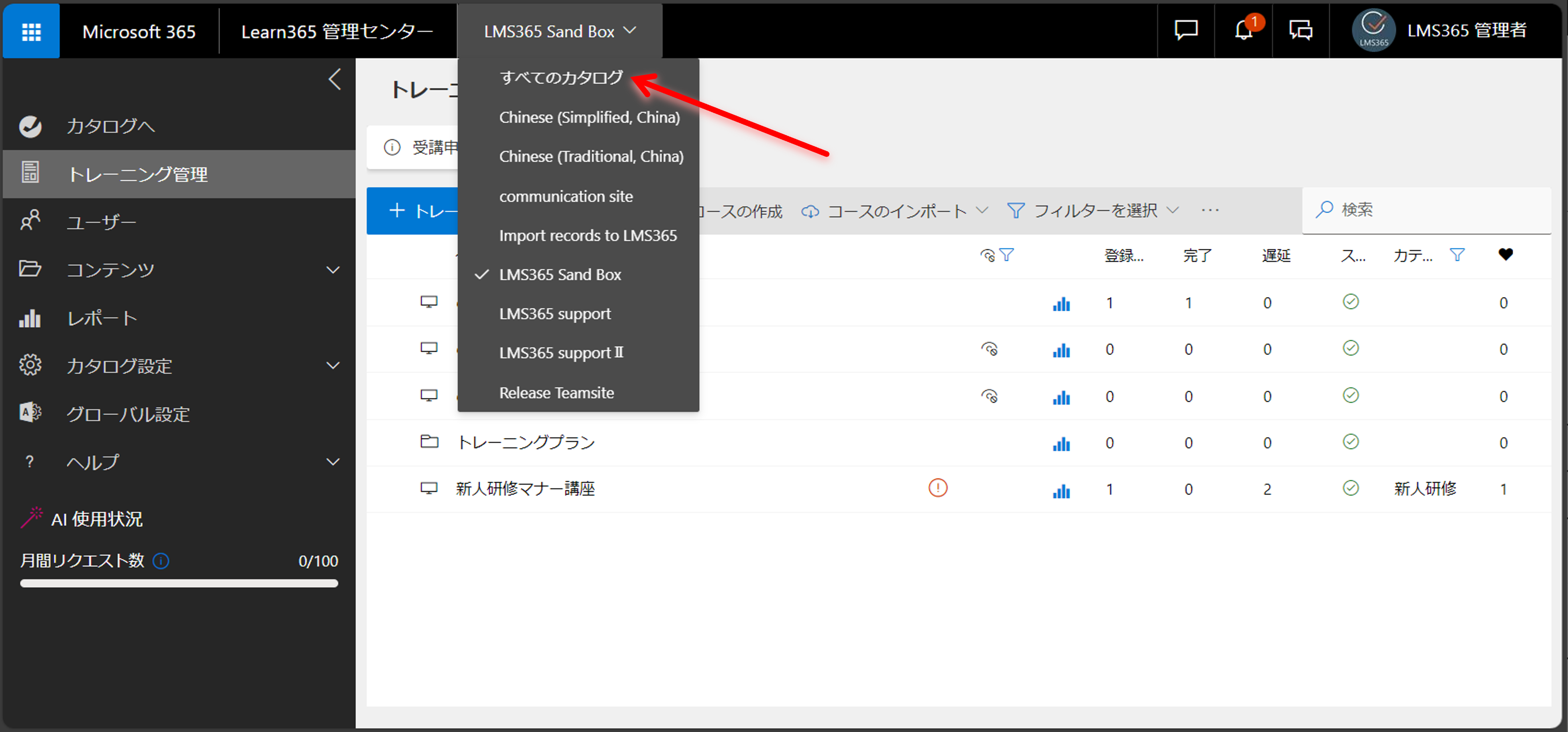Open グローバル設定 in sidebar
The image size is (1568, 732).
click(x=178, y=414)
